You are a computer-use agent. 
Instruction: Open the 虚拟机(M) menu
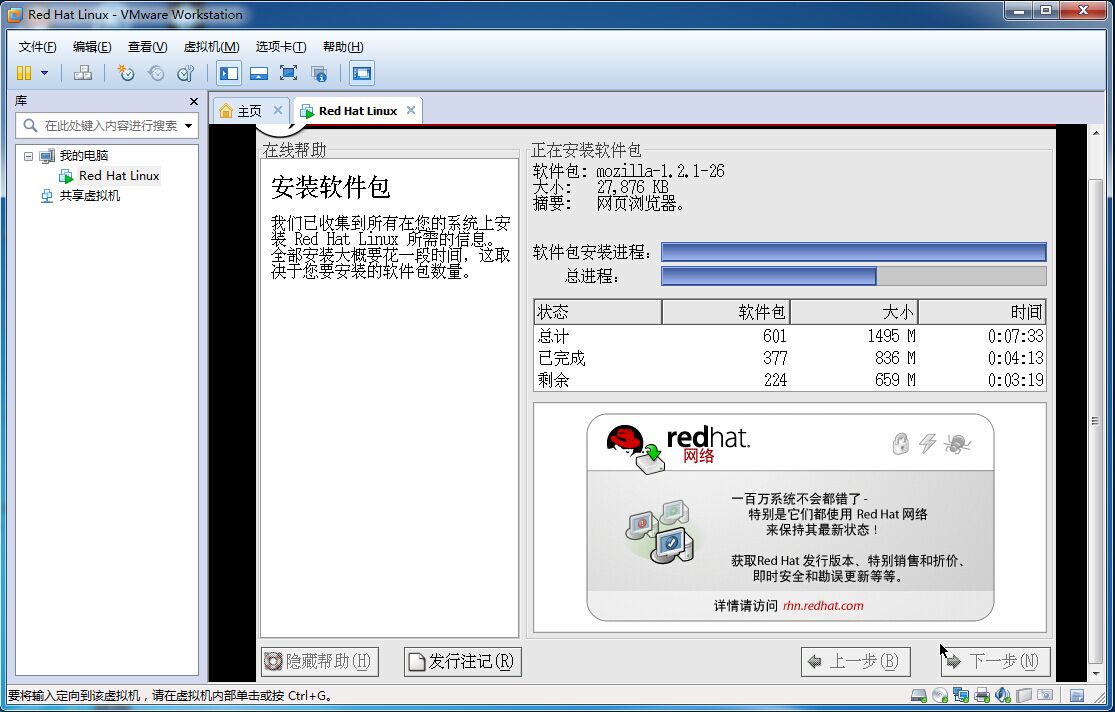pos(211,47)
